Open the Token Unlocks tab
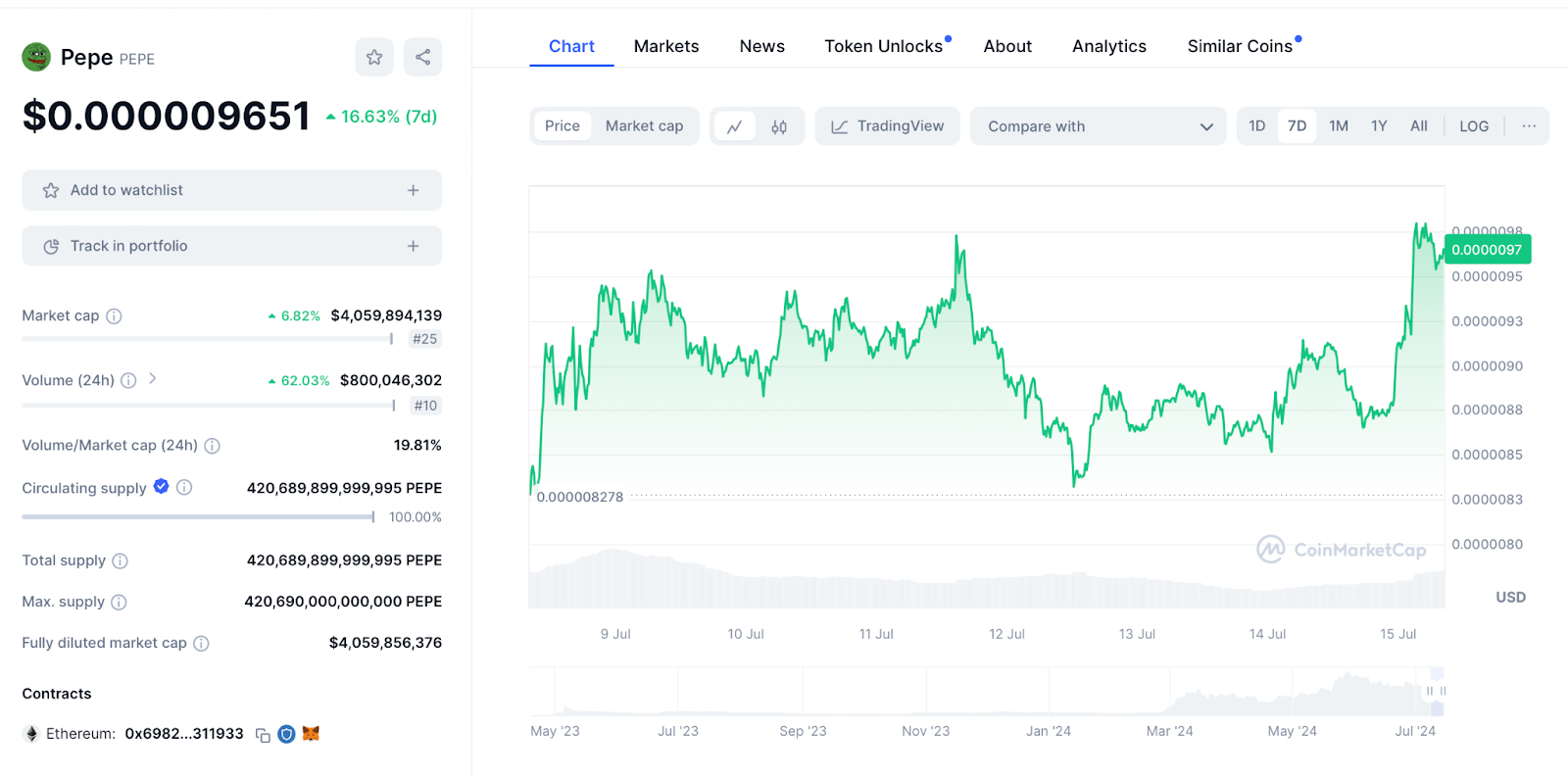Image resolution: width=1568 pixels, height=778 pixels. pyautogui.click(x=884, y=46)
